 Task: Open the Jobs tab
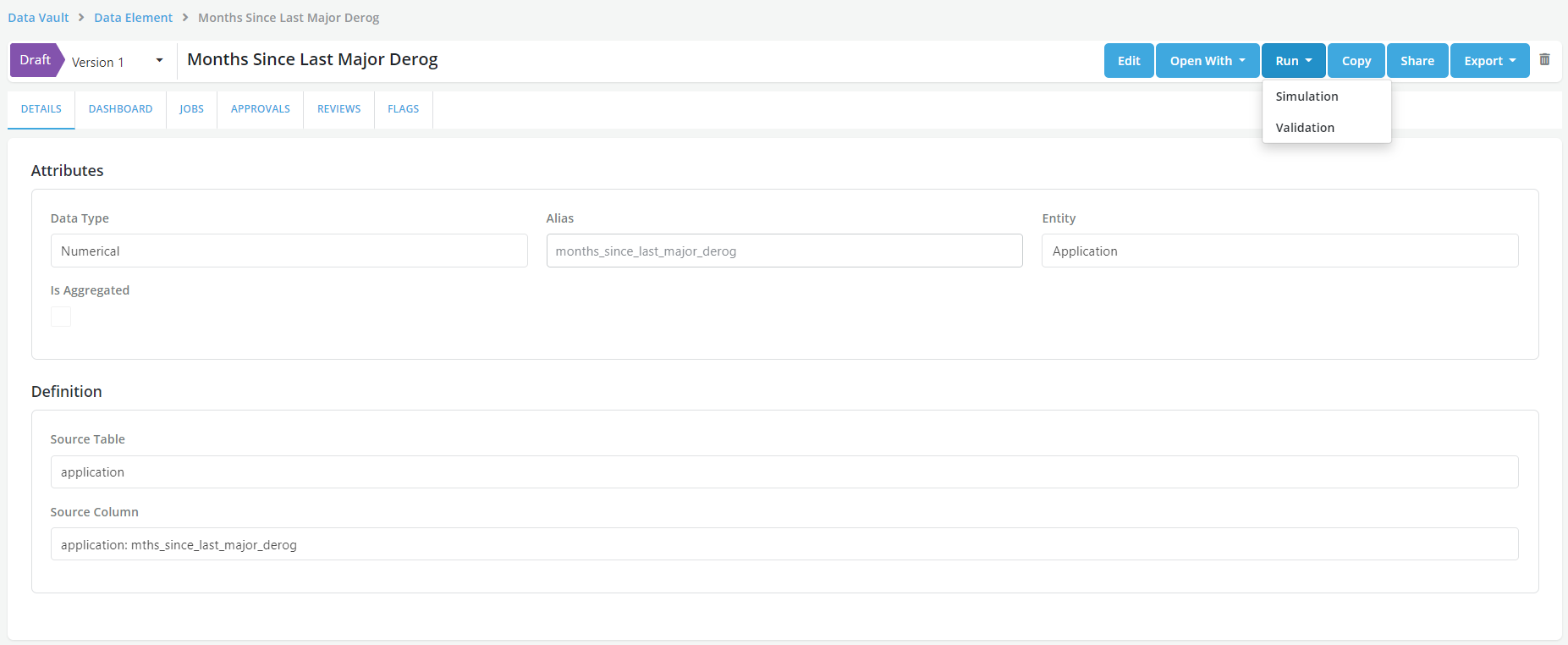tap(191, 109)
